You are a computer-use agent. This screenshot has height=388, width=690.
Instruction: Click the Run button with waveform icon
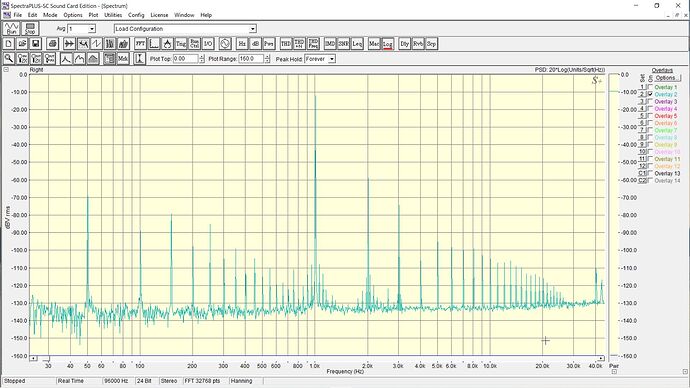tap(11, 29)
